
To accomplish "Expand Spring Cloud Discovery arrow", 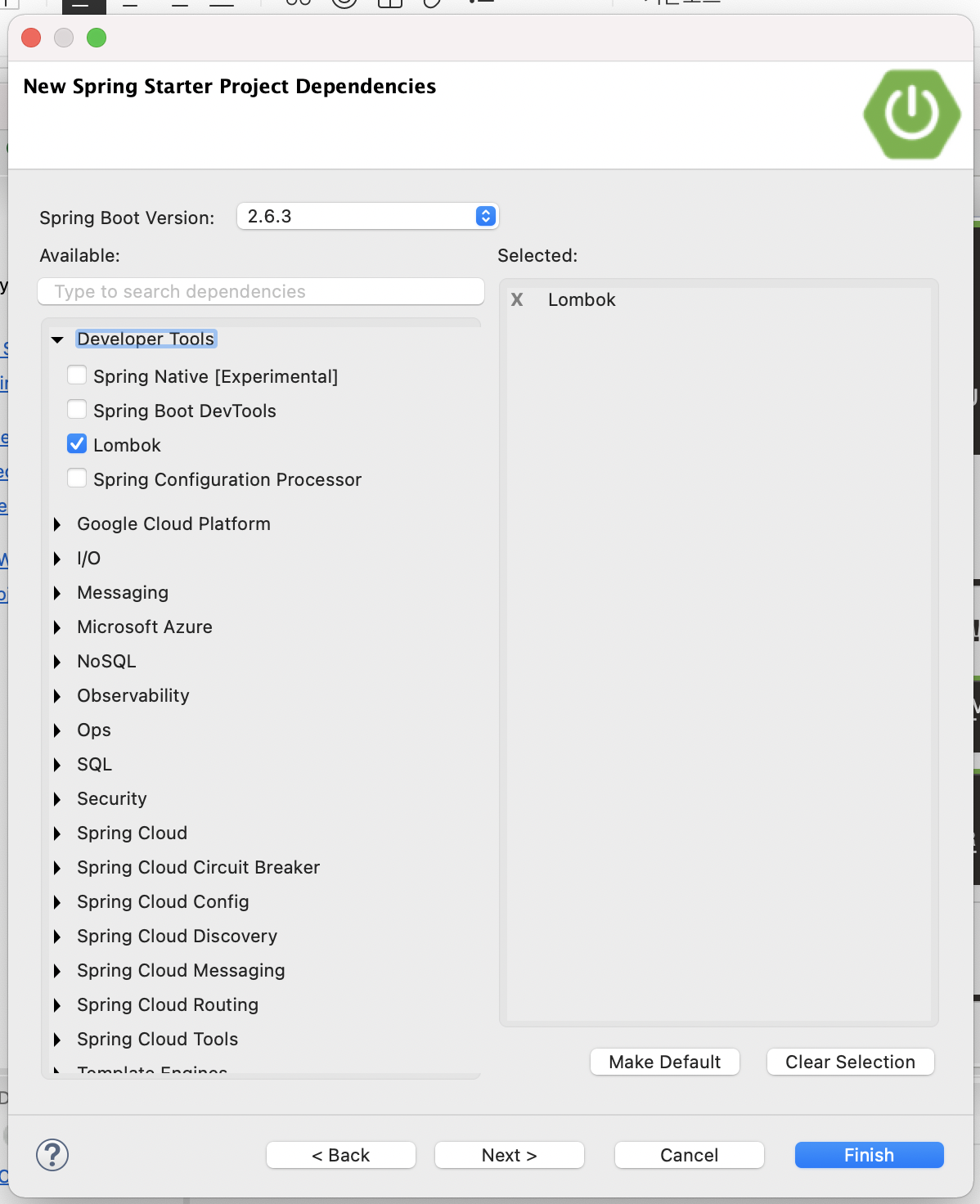I will (x=57, y=937).
